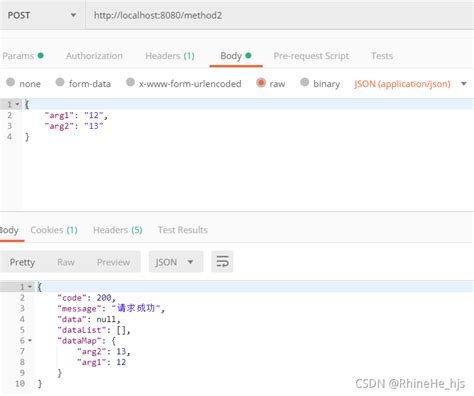Viewport: 474px width, 396px height.
Task: Select the raw body radio button
Action: pyautogui.click(x=261, y=83)
